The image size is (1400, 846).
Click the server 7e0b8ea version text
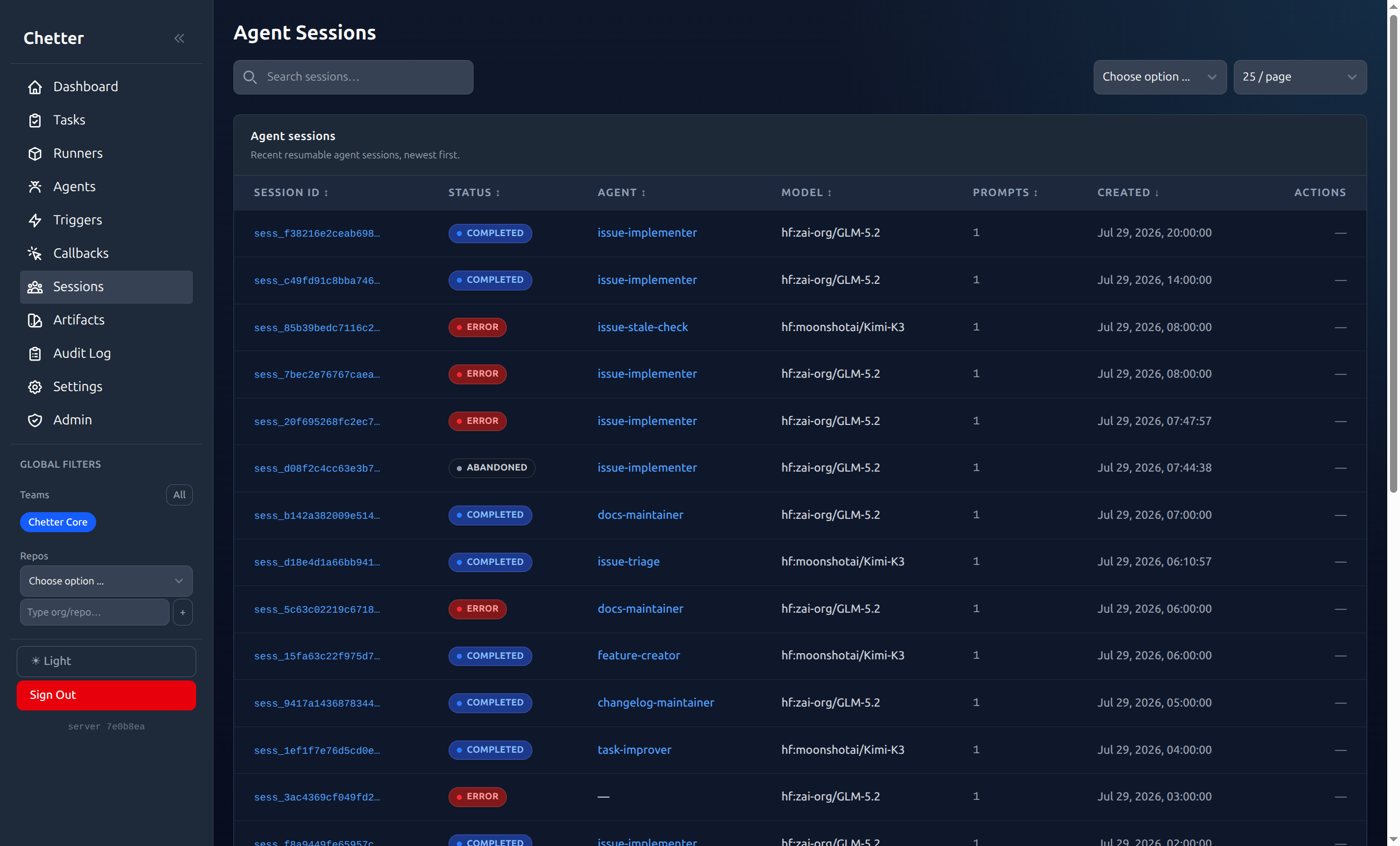click(x=106, y=726)
